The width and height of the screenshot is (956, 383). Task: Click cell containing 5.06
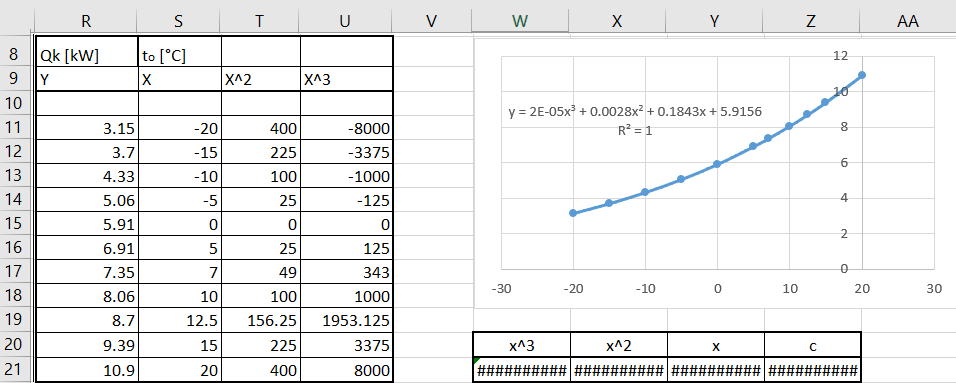click(87, 200)
